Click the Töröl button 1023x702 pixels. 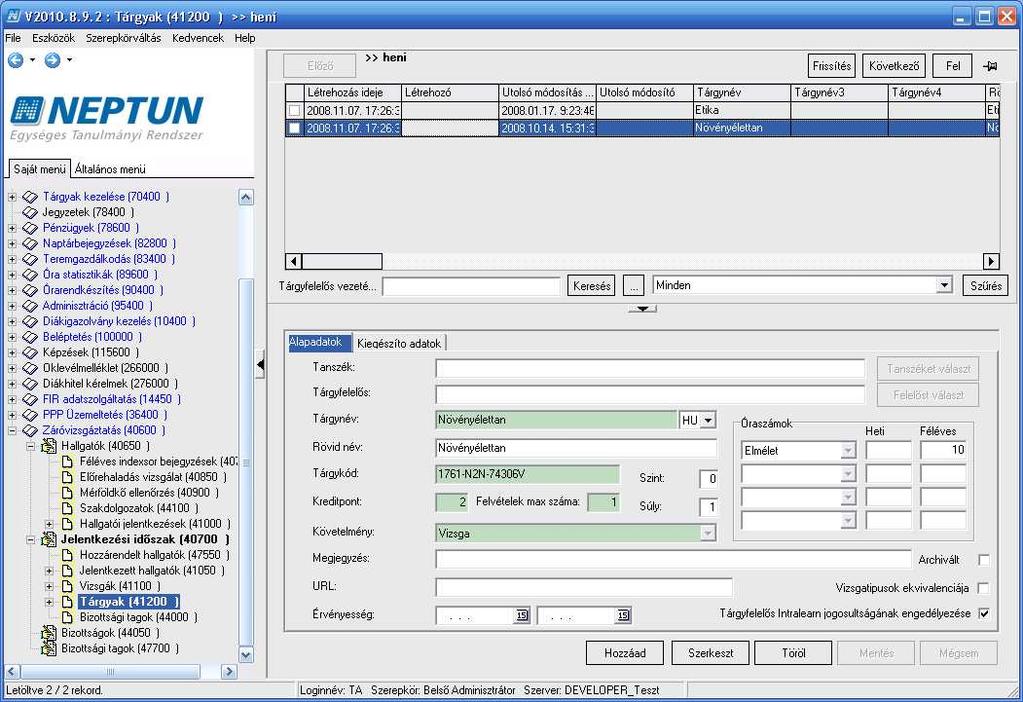point(793,653)
